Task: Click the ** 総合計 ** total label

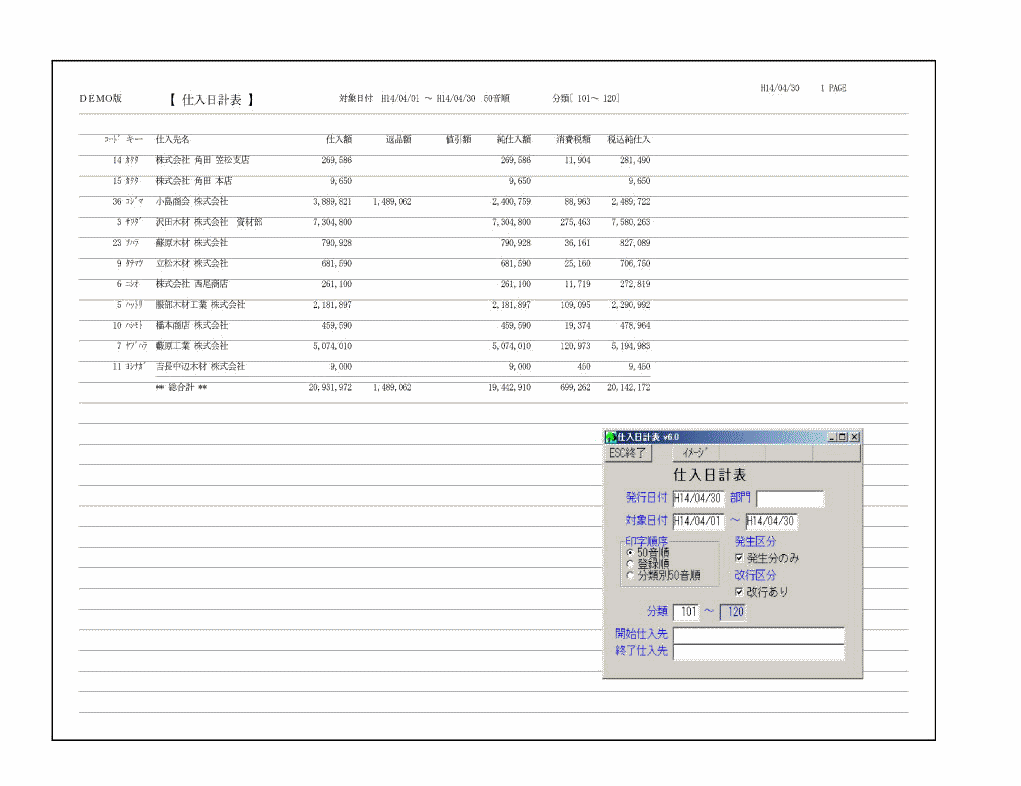Action: coord(182,387)
